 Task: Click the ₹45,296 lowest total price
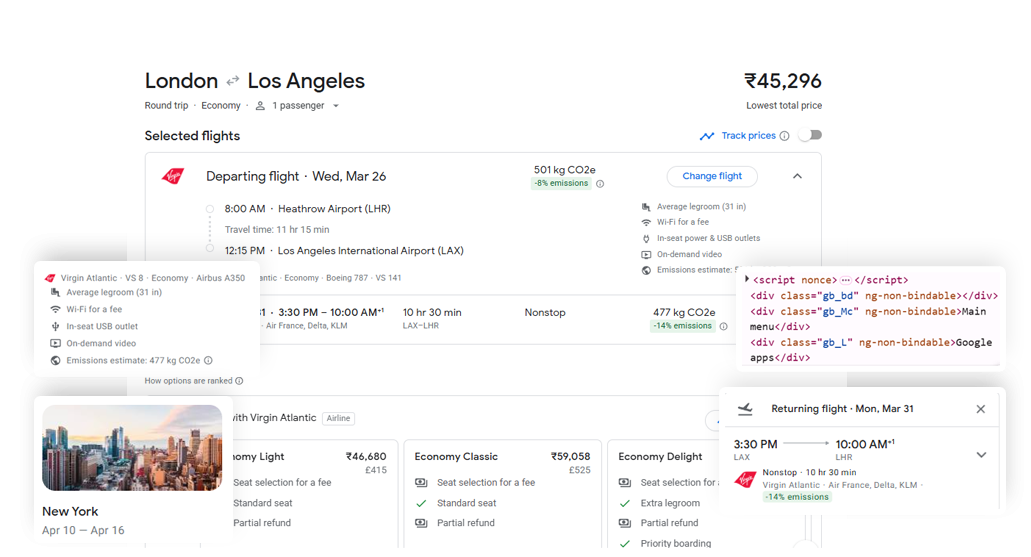tap(782, 81)
